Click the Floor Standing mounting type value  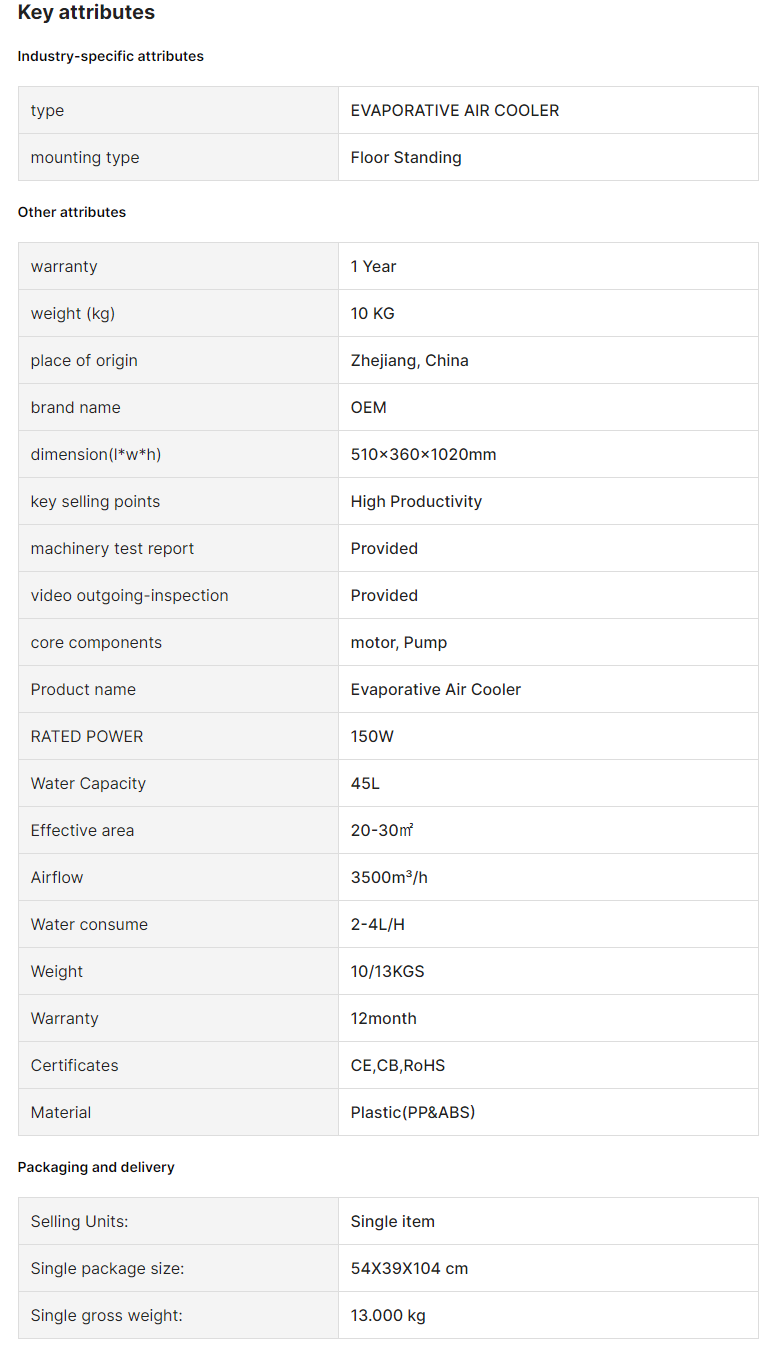point(406,158)
